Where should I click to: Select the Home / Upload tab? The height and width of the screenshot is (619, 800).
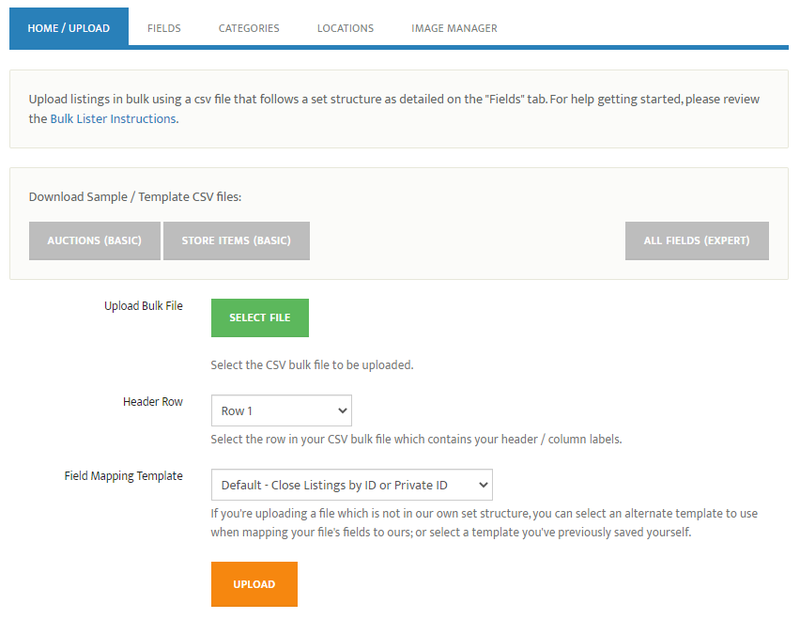point(69,28)
